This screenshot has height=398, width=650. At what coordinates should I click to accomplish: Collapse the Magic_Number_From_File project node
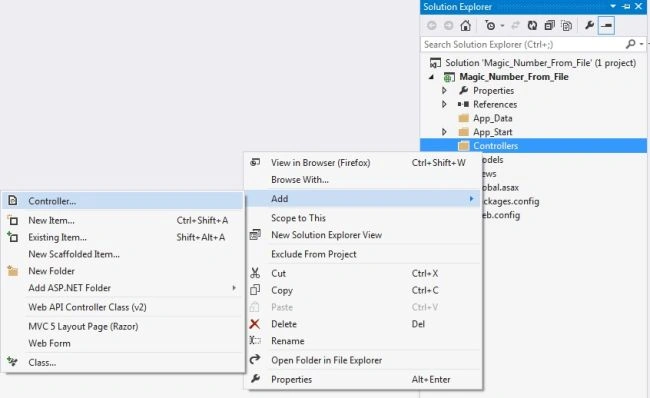pyautogui.click(x=432, y=77)
